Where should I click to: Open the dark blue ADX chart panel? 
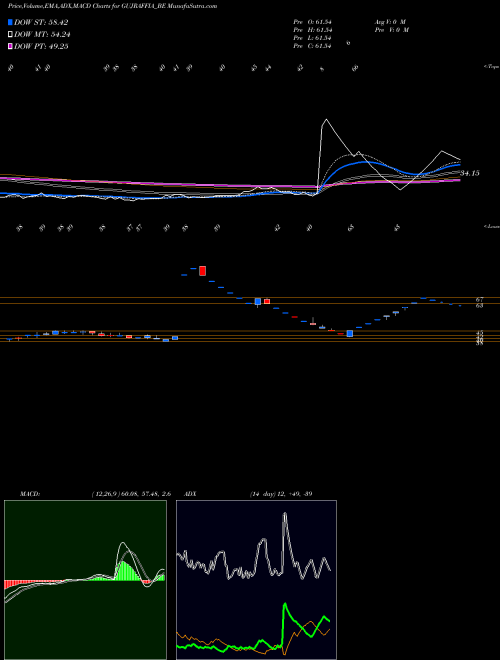(x=256, y=580)
